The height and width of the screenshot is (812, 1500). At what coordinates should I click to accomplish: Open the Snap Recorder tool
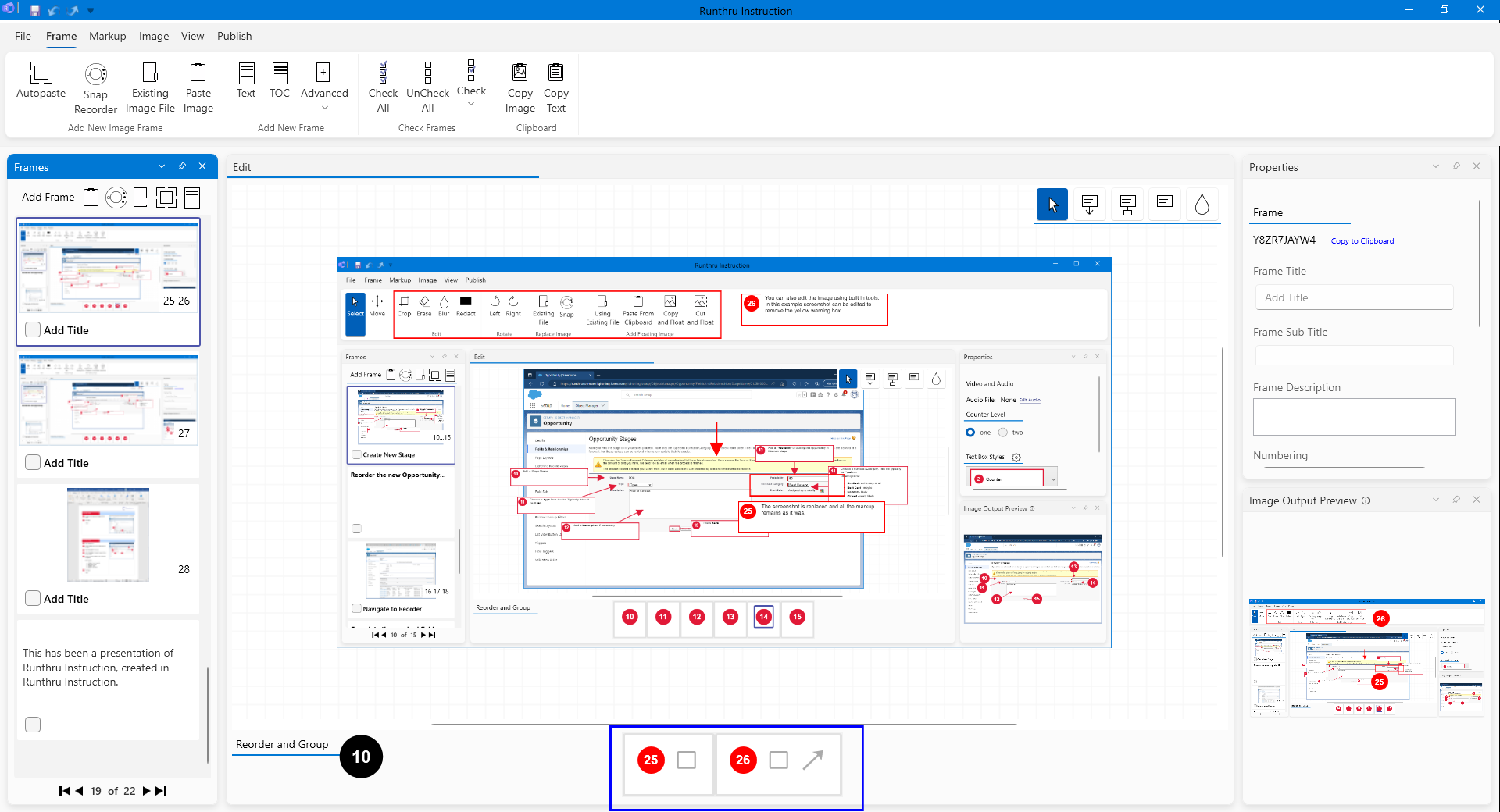pyautogui.click(x=95, y=74)
